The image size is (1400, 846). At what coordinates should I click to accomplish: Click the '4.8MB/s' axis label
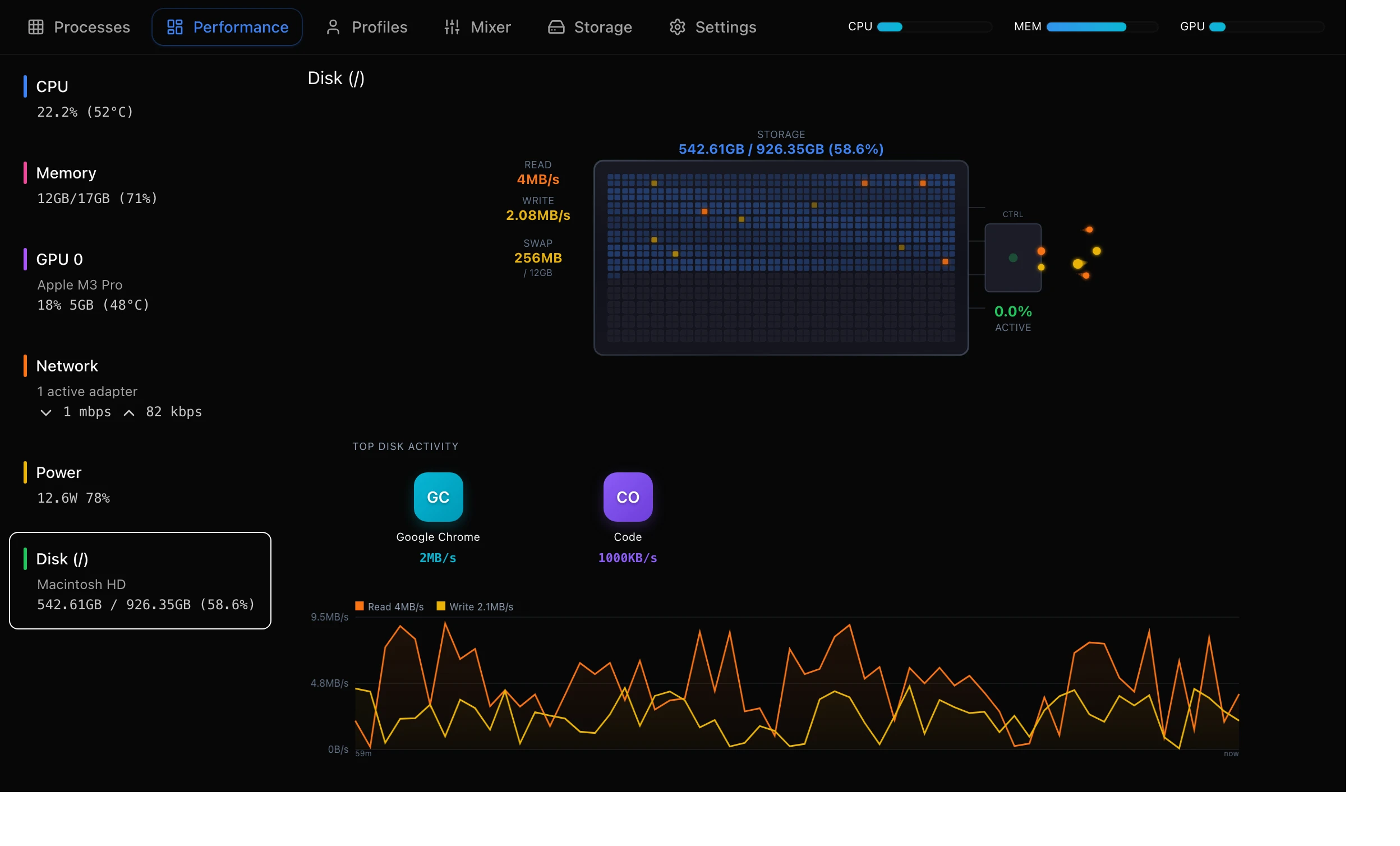point(330,683)
